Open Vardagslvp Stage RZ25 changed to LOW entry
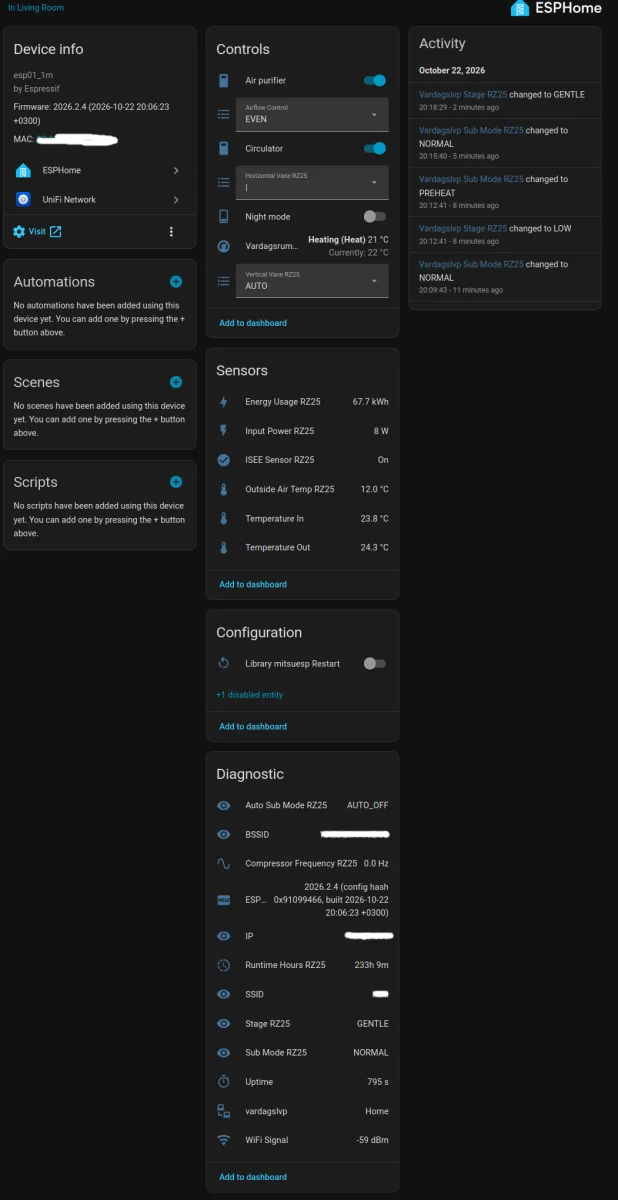The height and width of the screenshot is (1200, 618). coord(505,234)
